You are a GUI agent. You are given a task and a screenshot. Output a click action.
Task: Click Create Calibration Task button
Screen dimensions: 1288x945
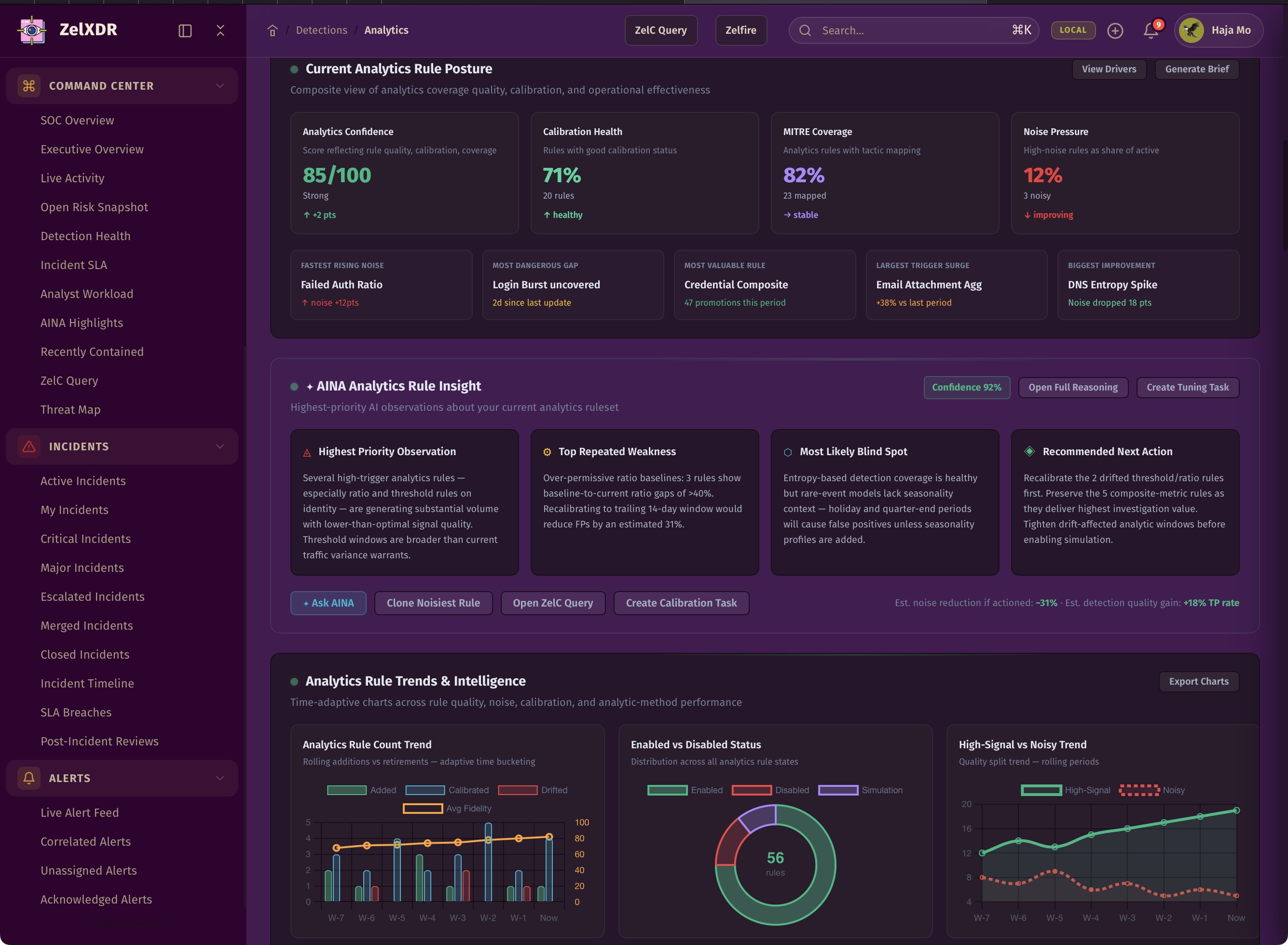[681, 603]
